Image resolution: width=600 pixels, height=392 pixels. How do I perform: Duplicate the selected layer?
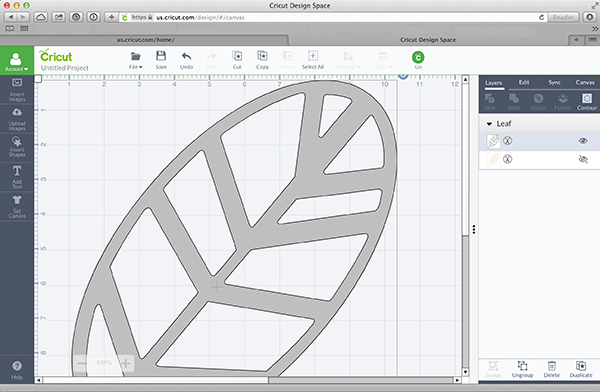pos(581,369)
